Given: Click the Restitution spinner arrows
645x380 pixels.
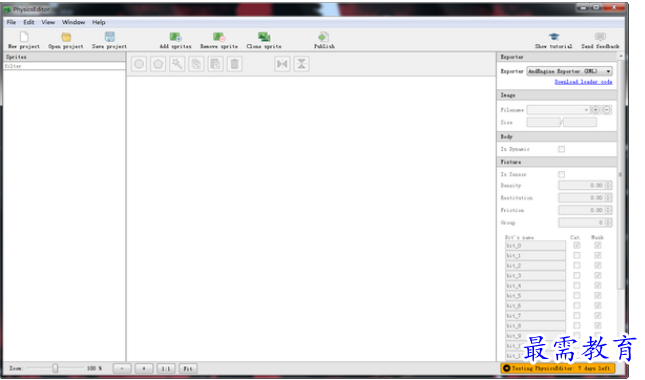Looking at the screenshot, I should click(608, 198).
